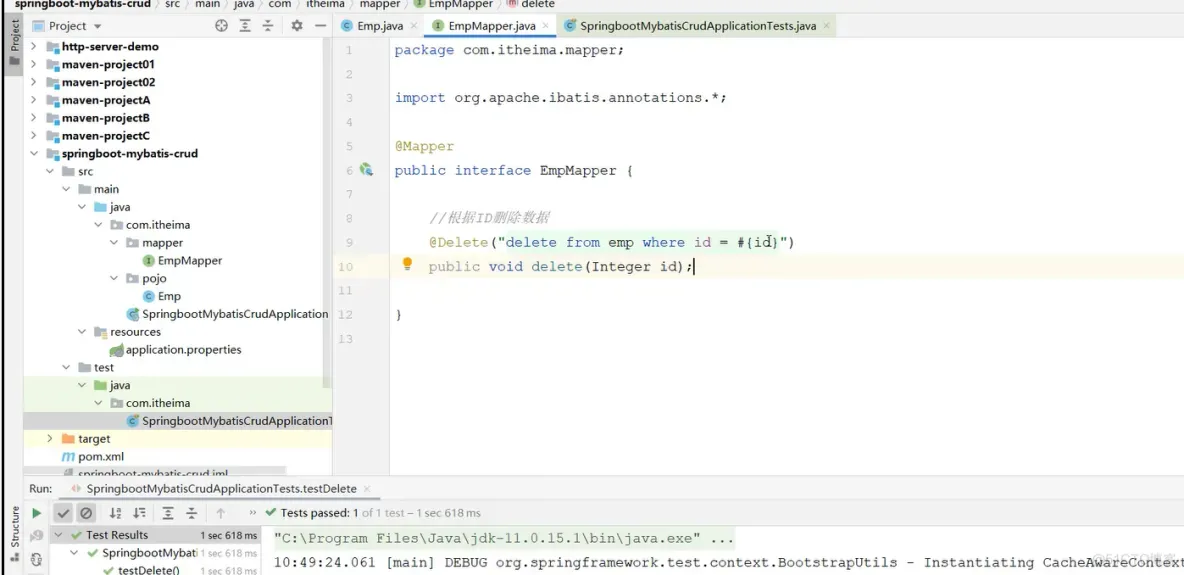The image size is (1184, 575).
Task: Expand the maven-projectB module
Action: click(33, 118)
